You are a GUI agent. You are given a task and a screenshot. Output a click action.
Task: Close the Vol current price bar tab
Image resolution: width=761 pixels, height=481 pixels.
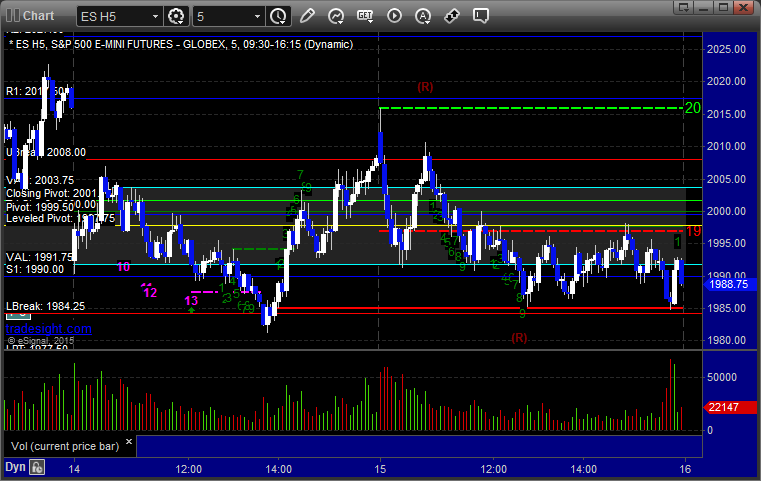(x=129, y=441)
